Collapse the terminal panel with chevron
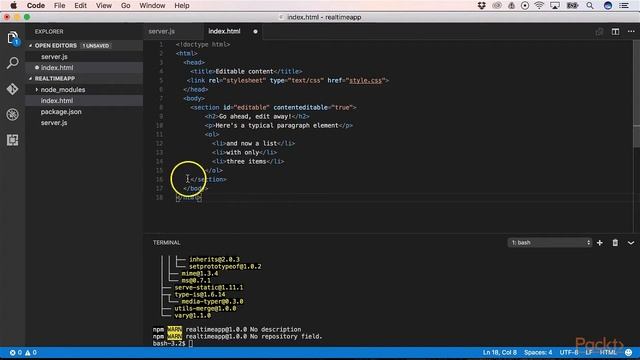640x360 pixels. pyautogui.click(x=631, y=242)
